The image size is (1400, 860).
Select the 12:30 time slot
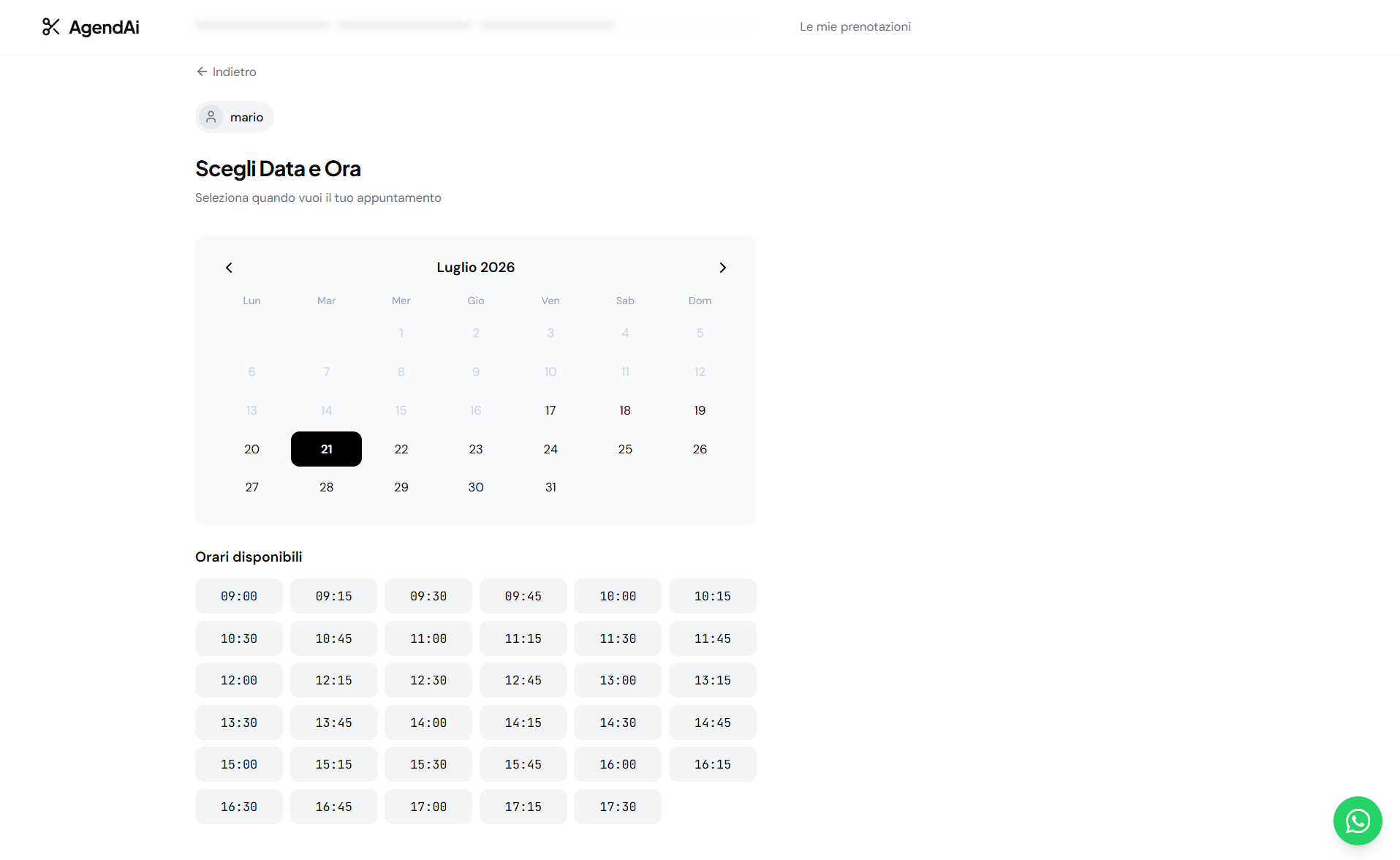click(x=428, y=680)
